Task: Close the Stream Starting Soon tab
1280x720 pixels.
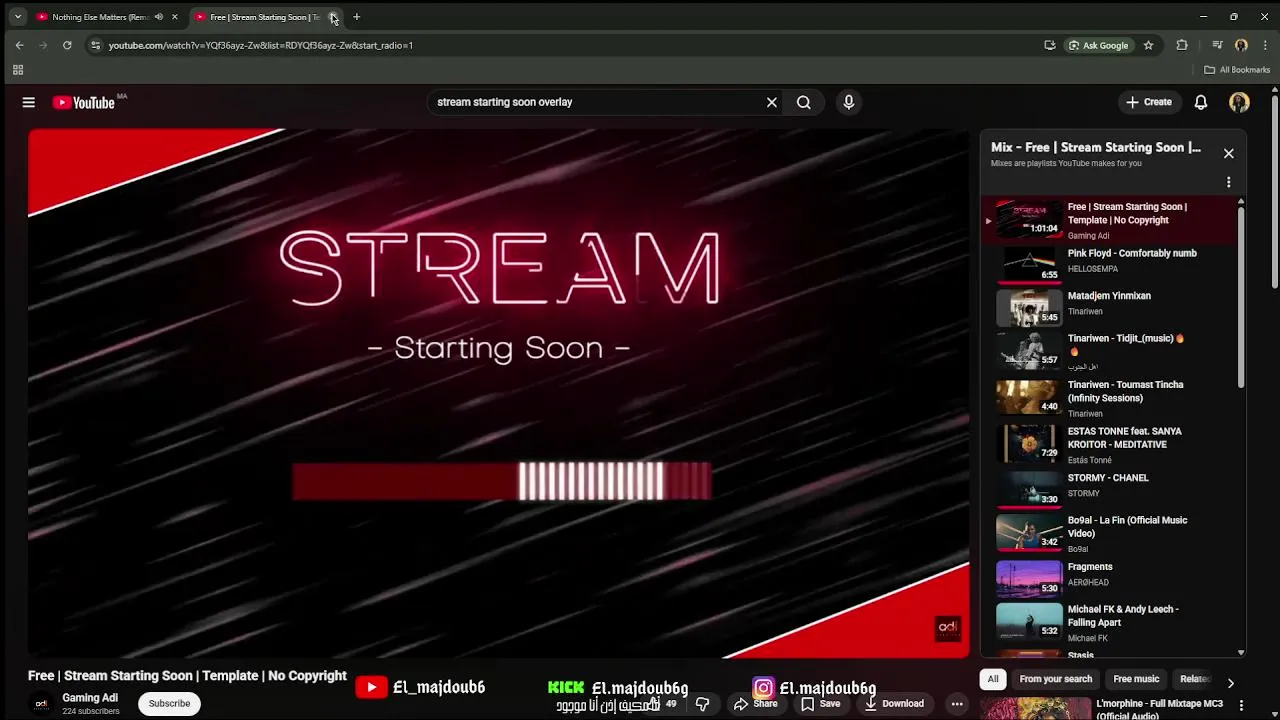Action: click(x=333, y=17)
